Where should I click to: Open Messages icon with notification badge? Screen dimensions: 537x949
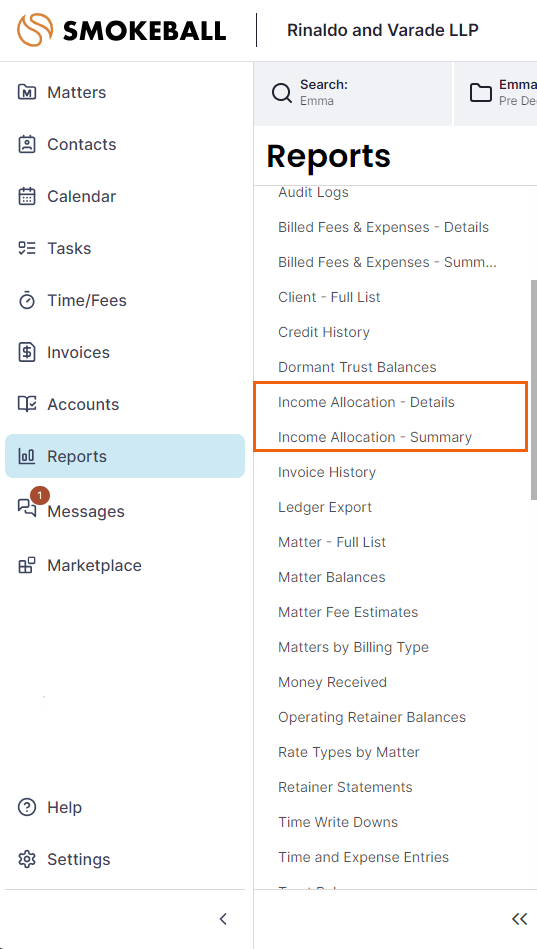pyautogui.click(x=27, y=508)
